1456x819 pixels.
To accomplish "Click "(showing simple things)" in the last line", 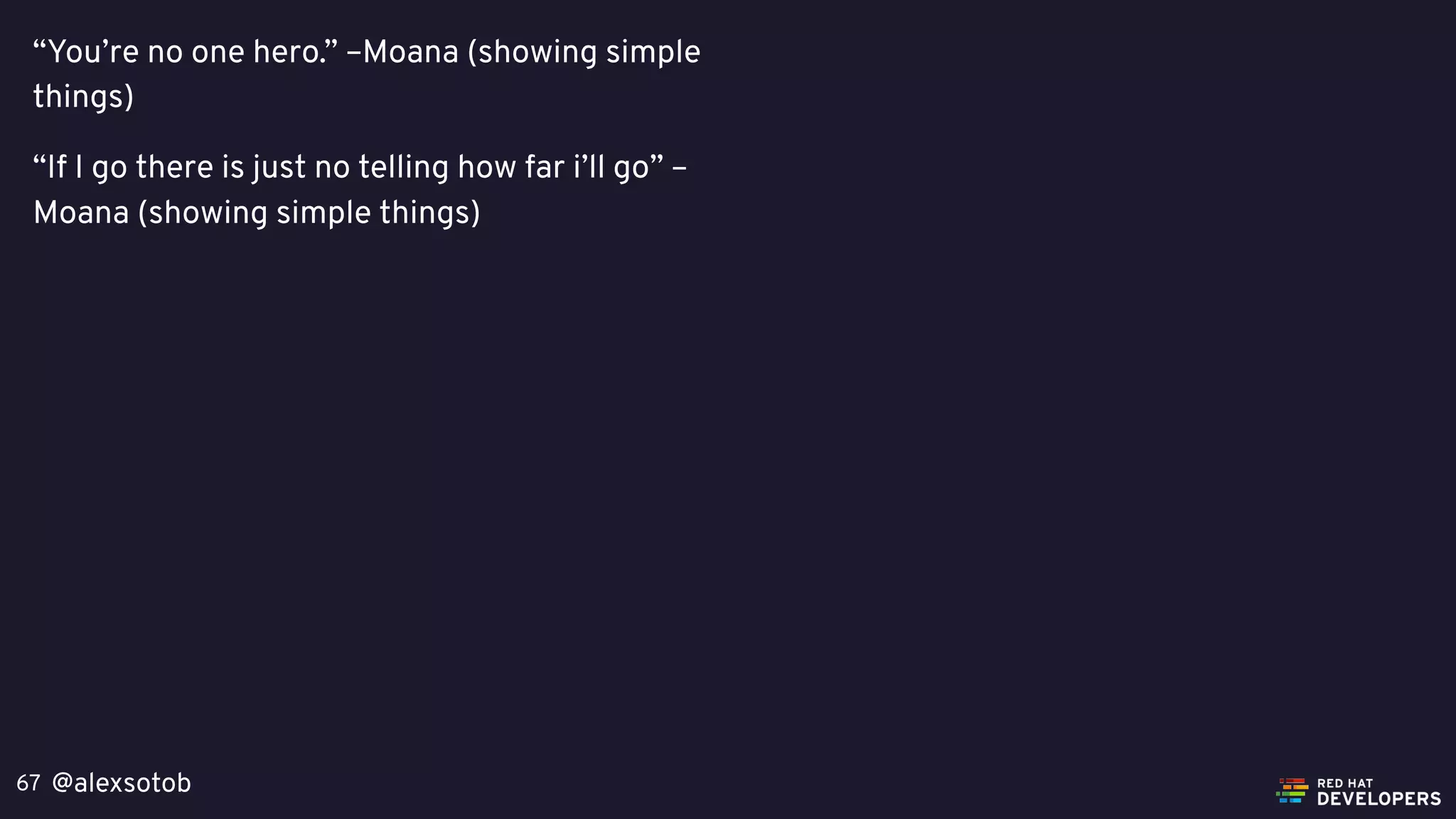I will pos(309,213).
